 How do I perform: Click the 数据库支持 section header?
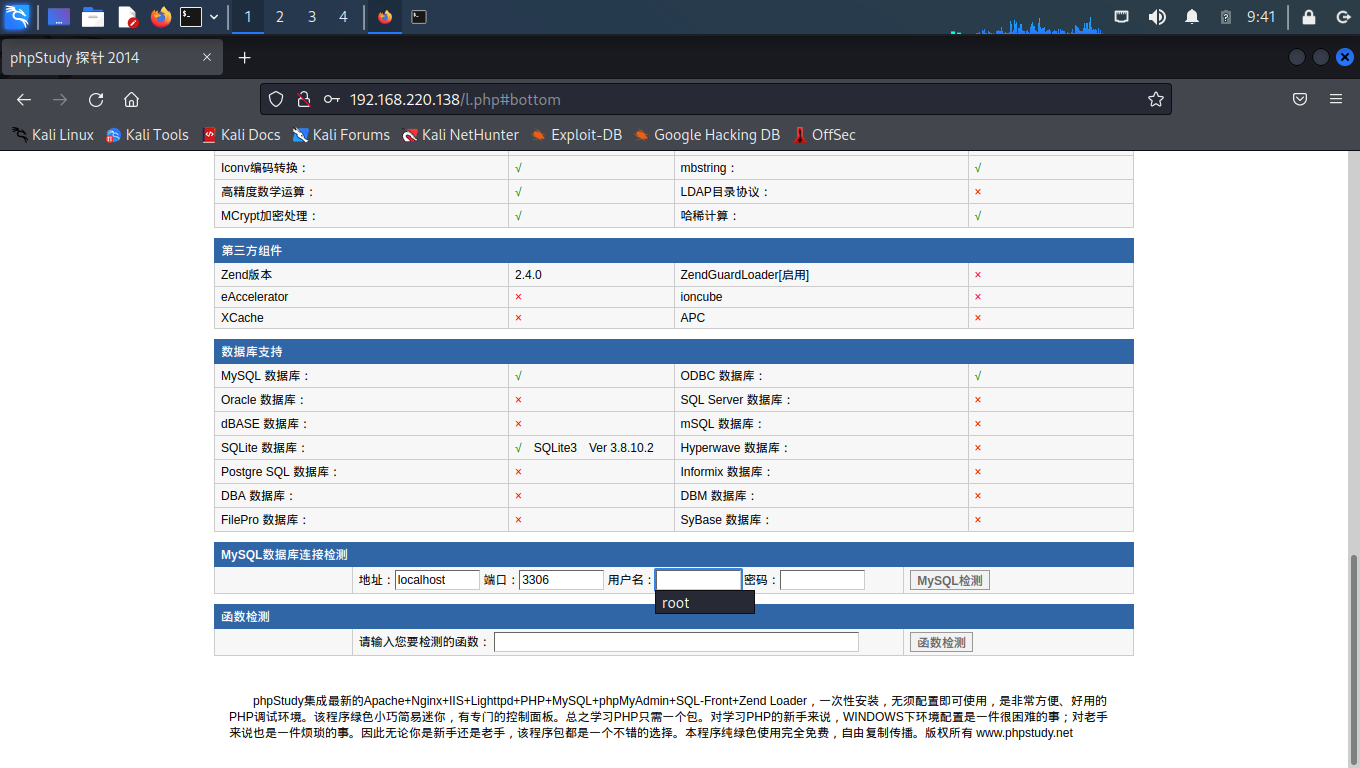coord(674,352)
